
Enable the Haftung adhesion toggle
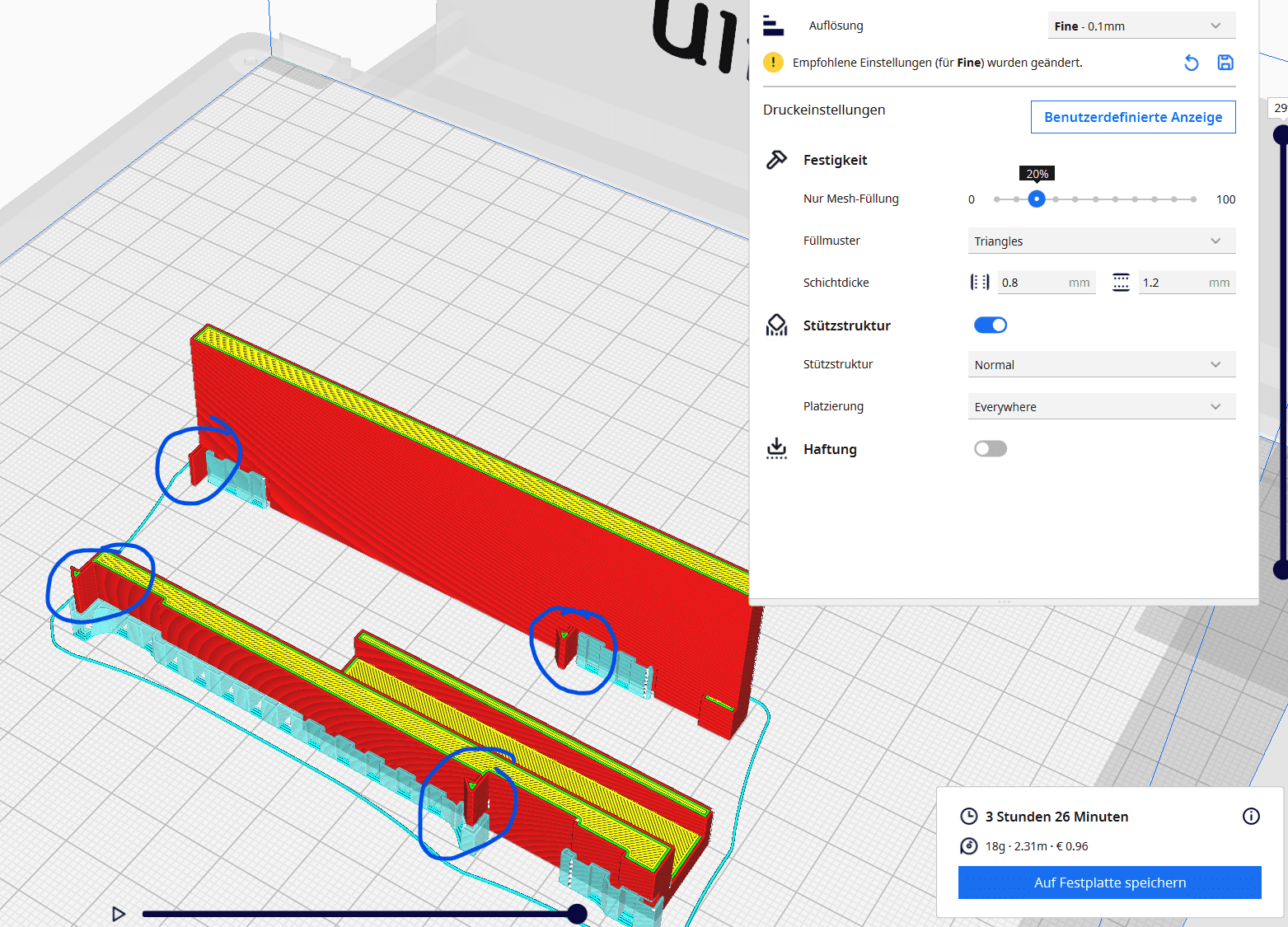tap(991, 449)
